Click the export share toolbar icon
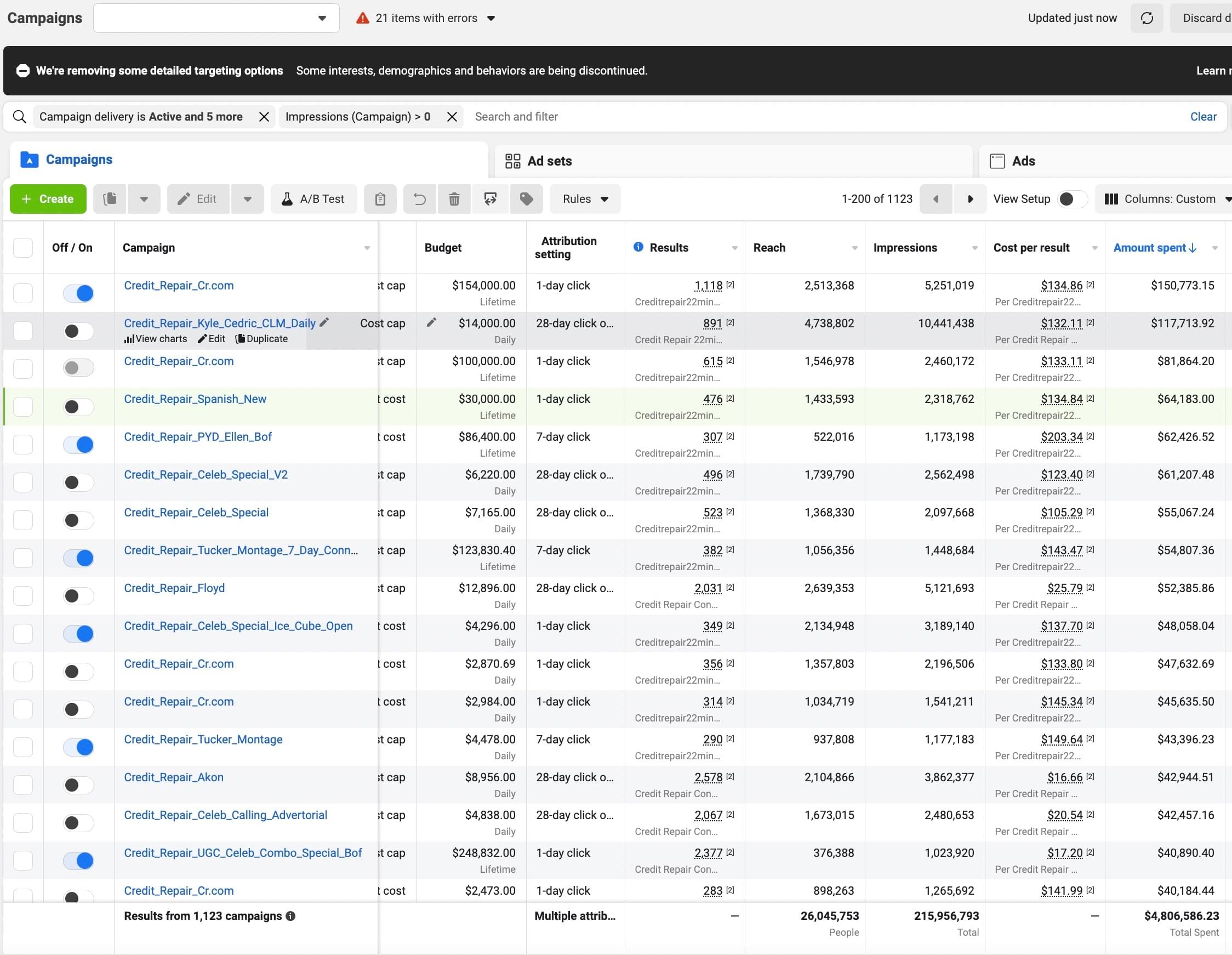Image resolution: width=1232 pixels, height=955 pixels. pyautogui.click(x=489, y=198)
